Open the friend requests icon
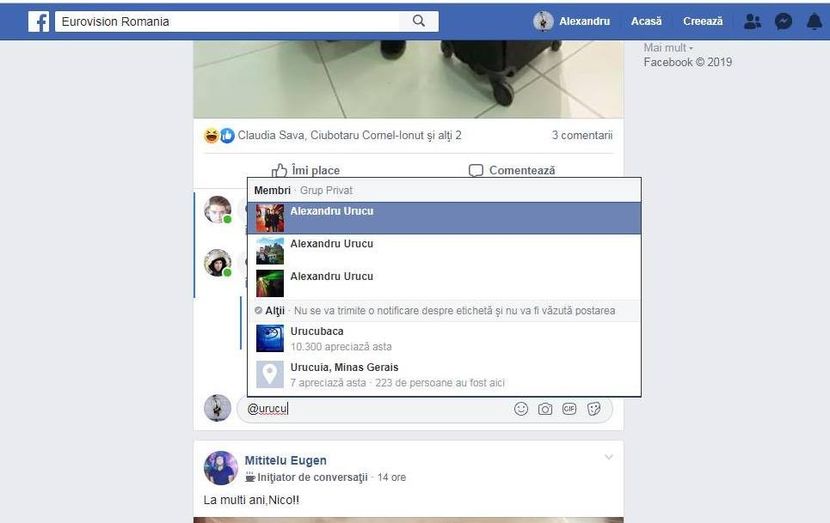This screenshot has width=830, height=523. [754, 21]
